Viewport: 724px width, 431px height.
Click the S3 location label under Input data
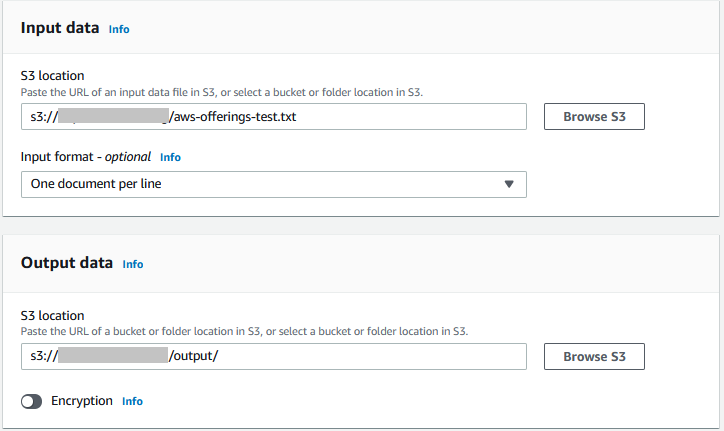pos(53,75)
